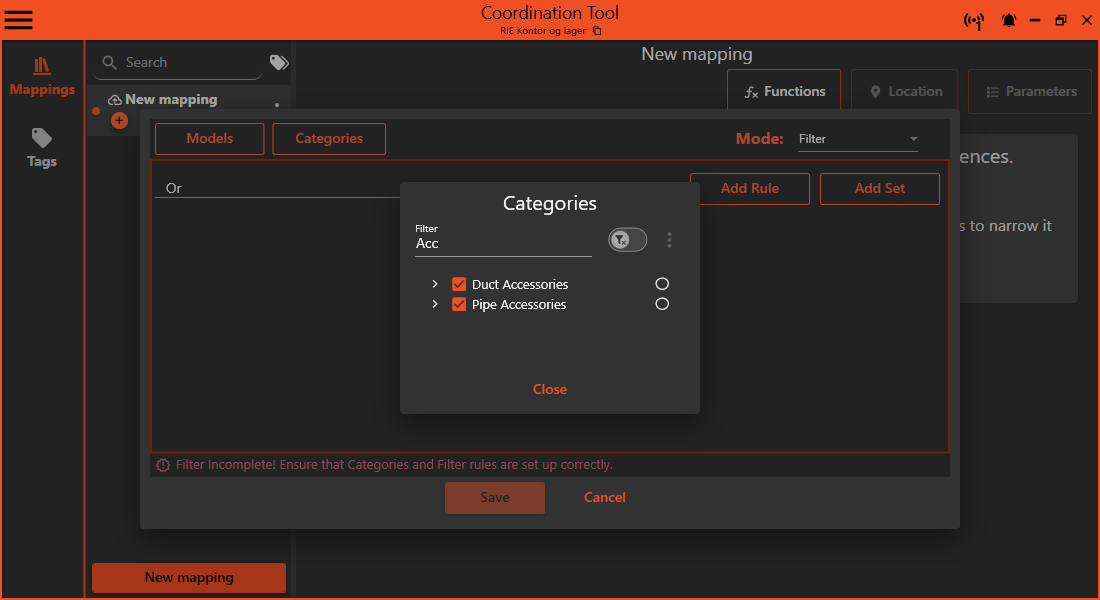Expand the Duct Accessories tree item
Screen dimensions: 1100x600
tap(435, 283)
